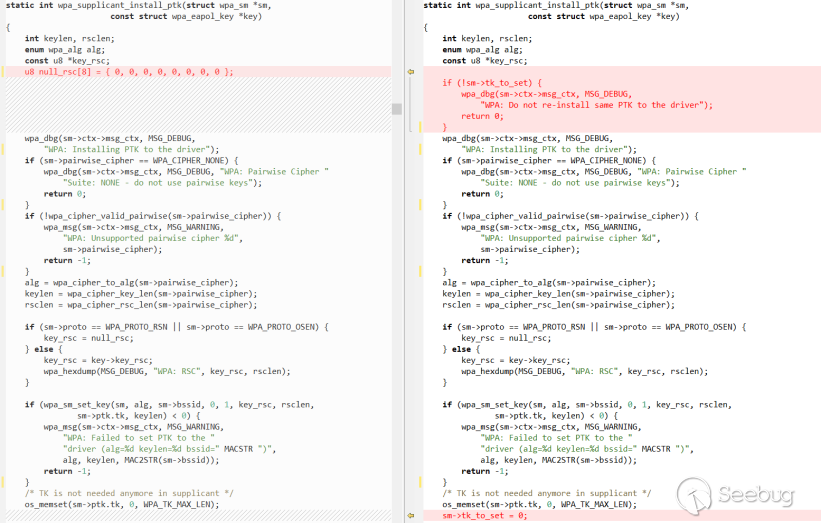This screenshot has height=523, width=822.
Task: Click 'int keylen, rsclen;' in right pane
Action: [x=487, y=38]
